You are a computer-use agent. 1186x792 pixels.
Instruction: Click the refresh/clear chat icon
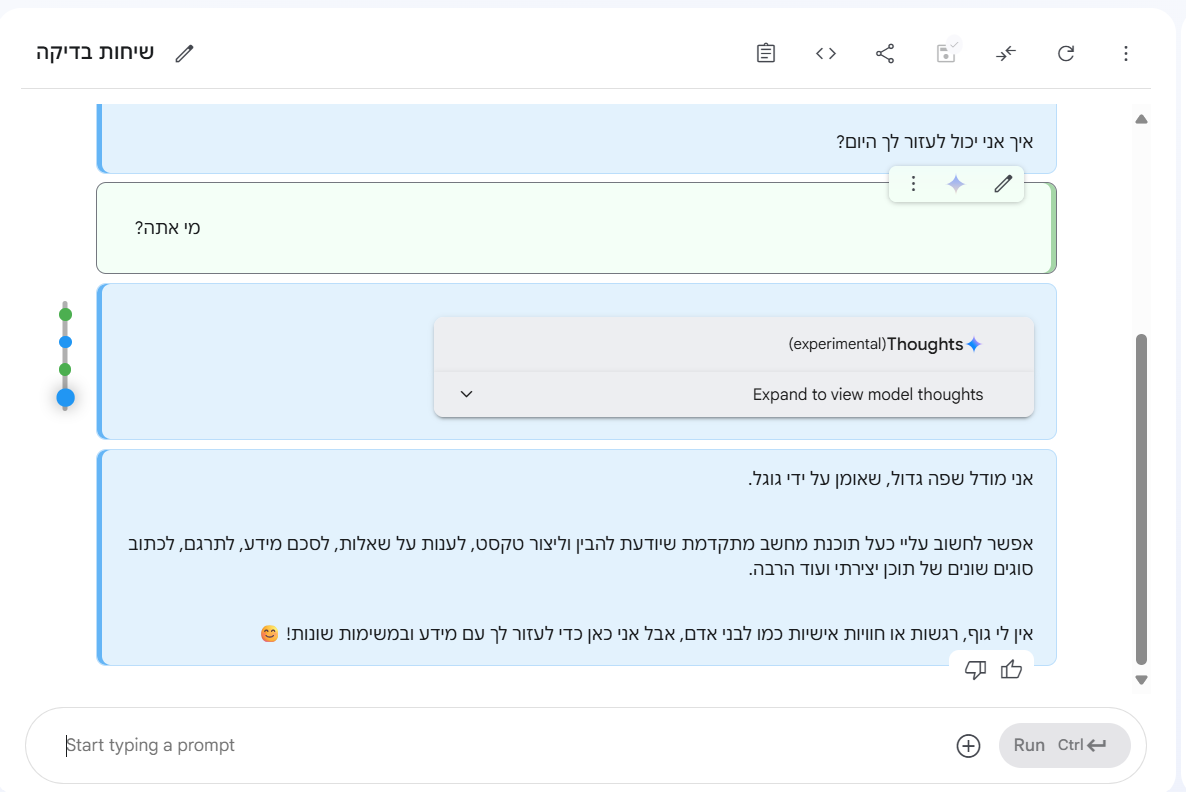(1066, 53)
